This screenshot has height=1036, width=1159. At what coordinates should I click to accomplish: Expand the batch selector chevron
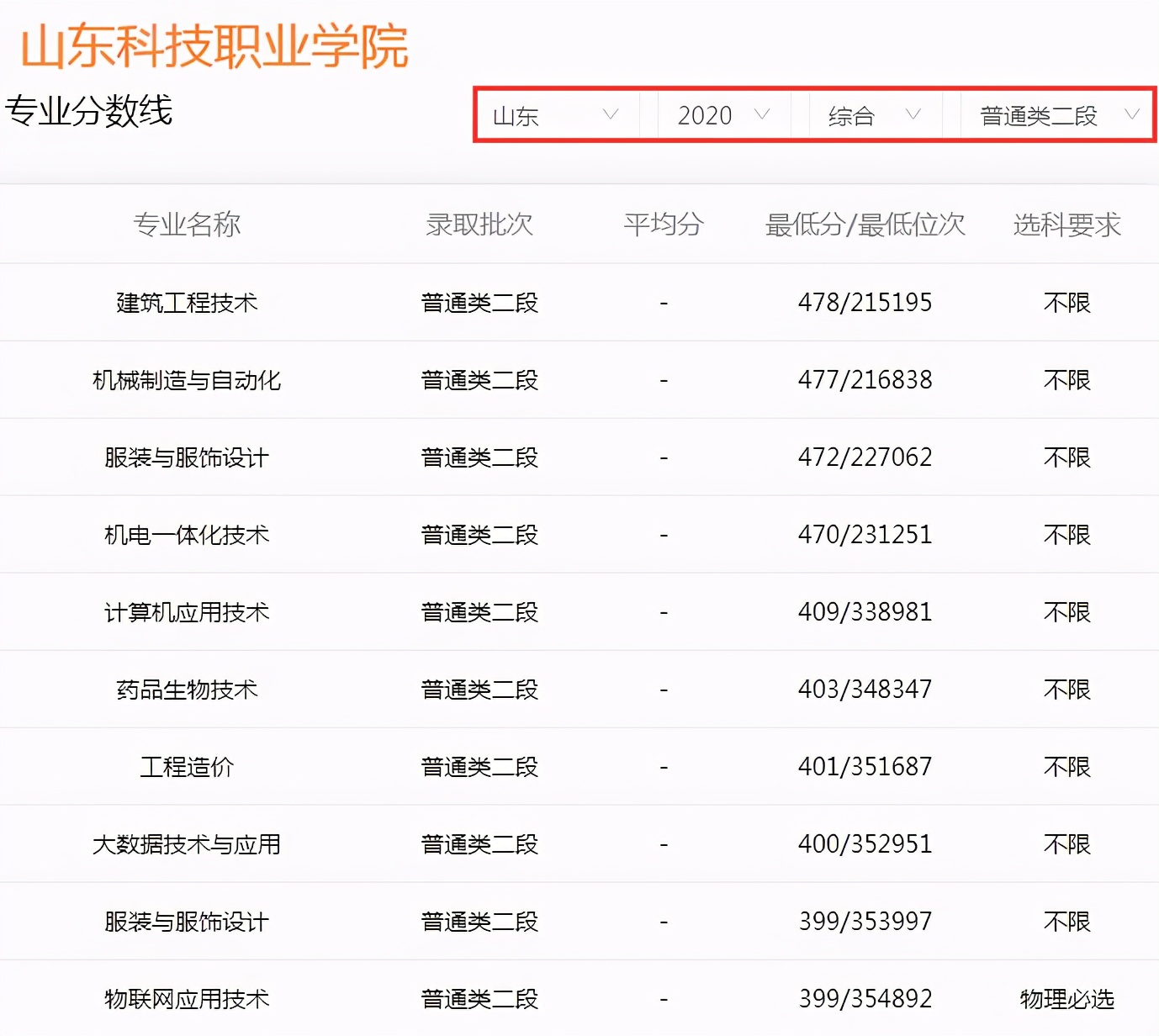(x=1134, y=115)
